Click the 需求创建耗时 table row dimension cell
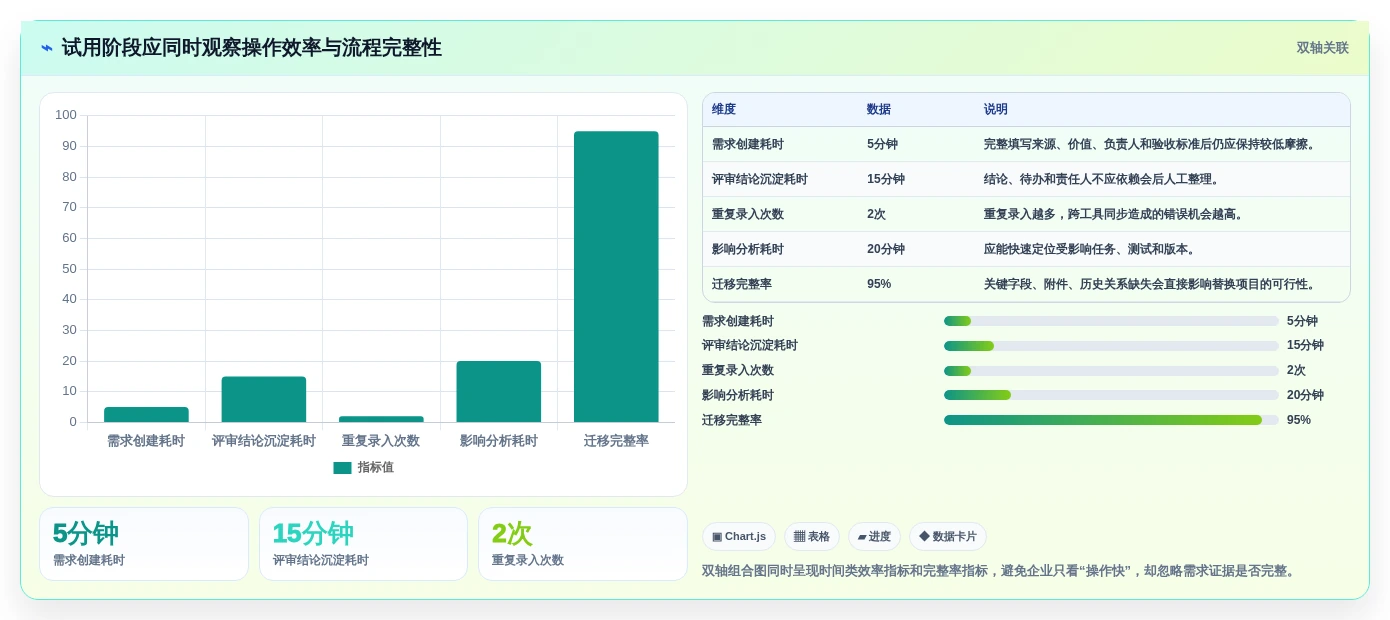The image size is (1390, 620). [x=748, y=144]
